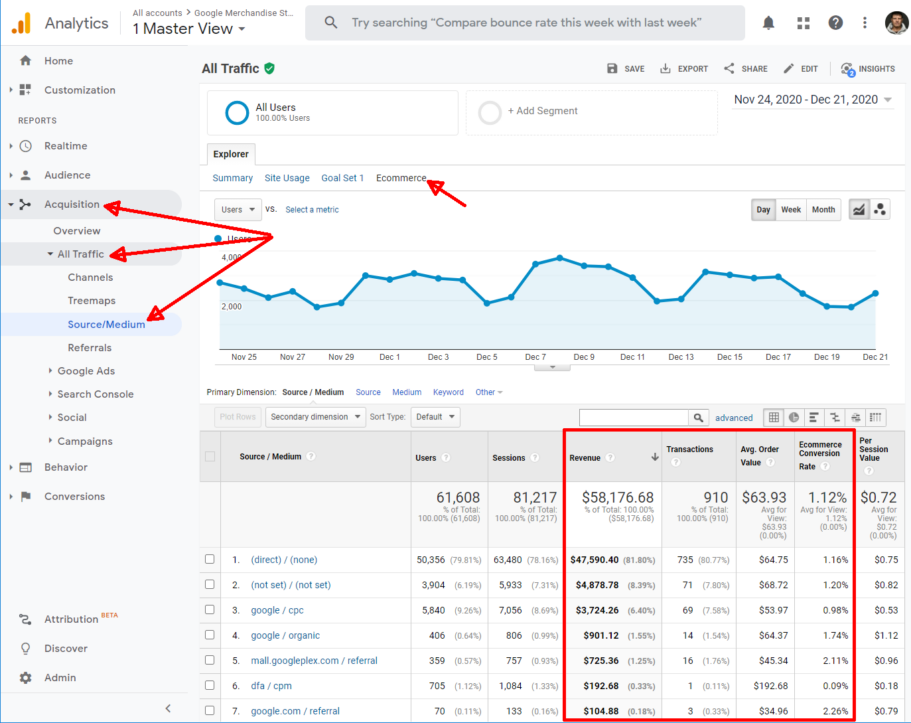Open the Performance bar chart view
911x723 pixels.
[x=814, y=417]
